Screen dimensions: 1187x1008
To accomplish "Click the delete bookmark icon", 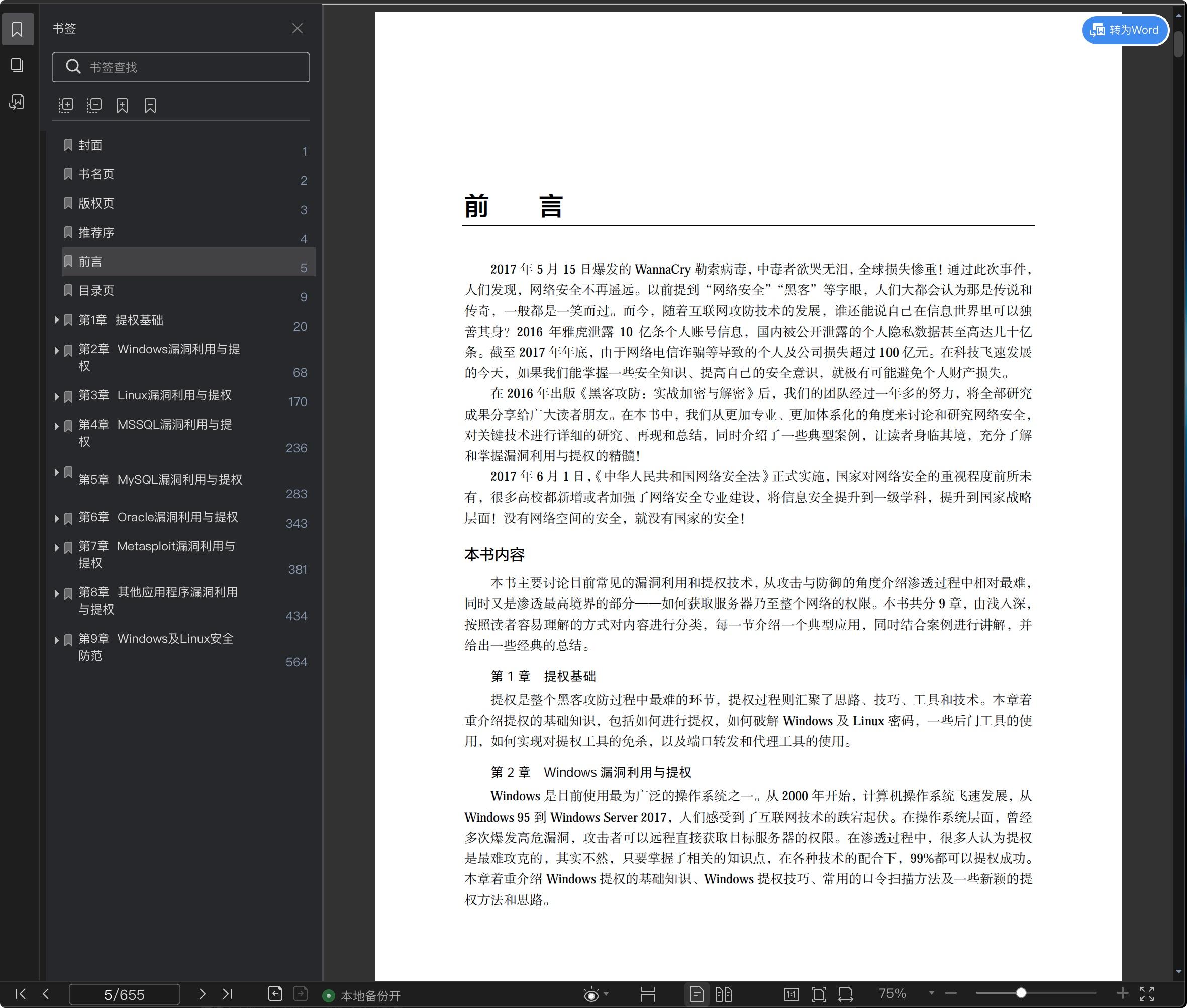I will (x=150, y=105).
